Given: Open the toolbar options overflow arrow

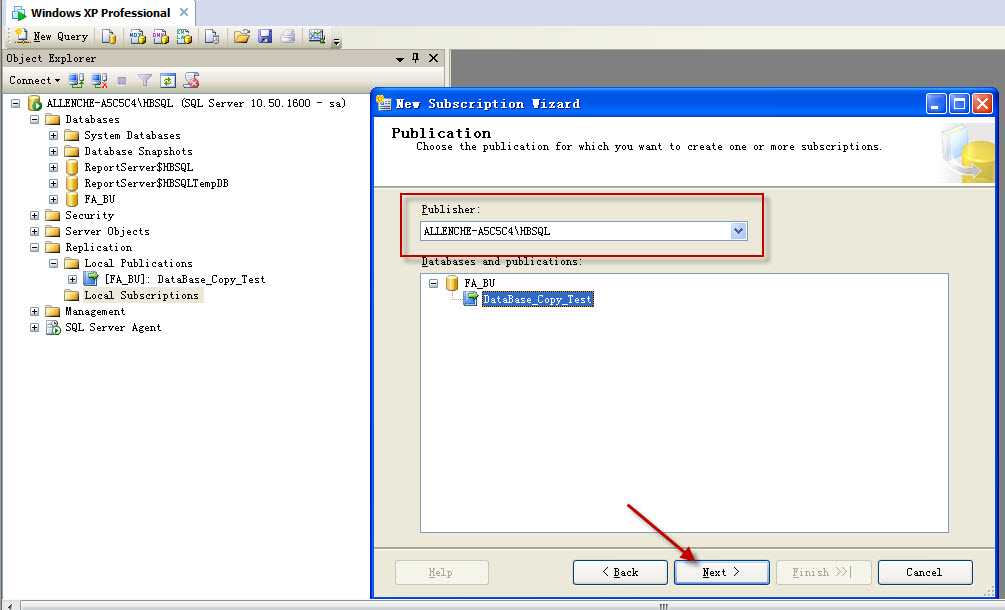Looking at the screenshot, I should (336, 42).
